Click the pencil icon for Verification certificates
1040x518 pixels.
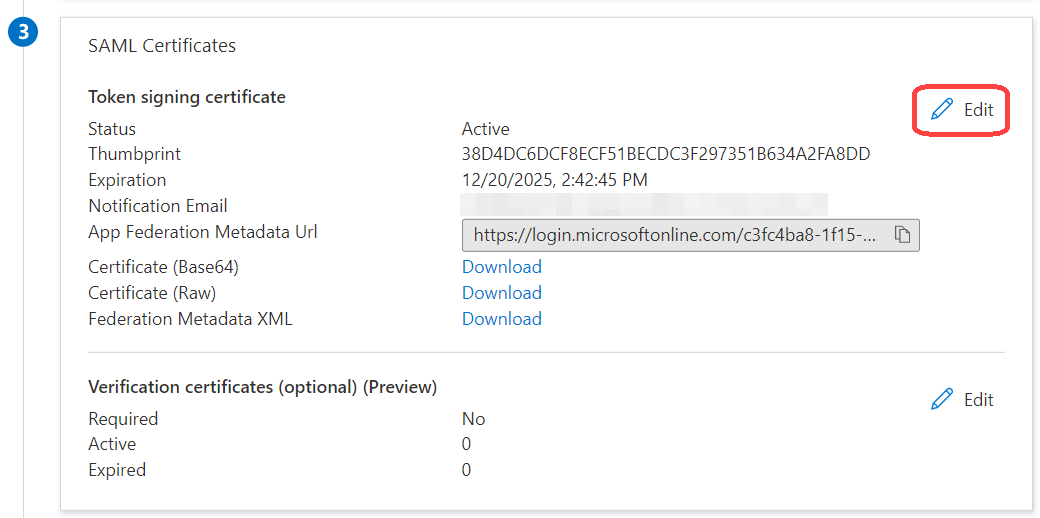coord(942,400)
